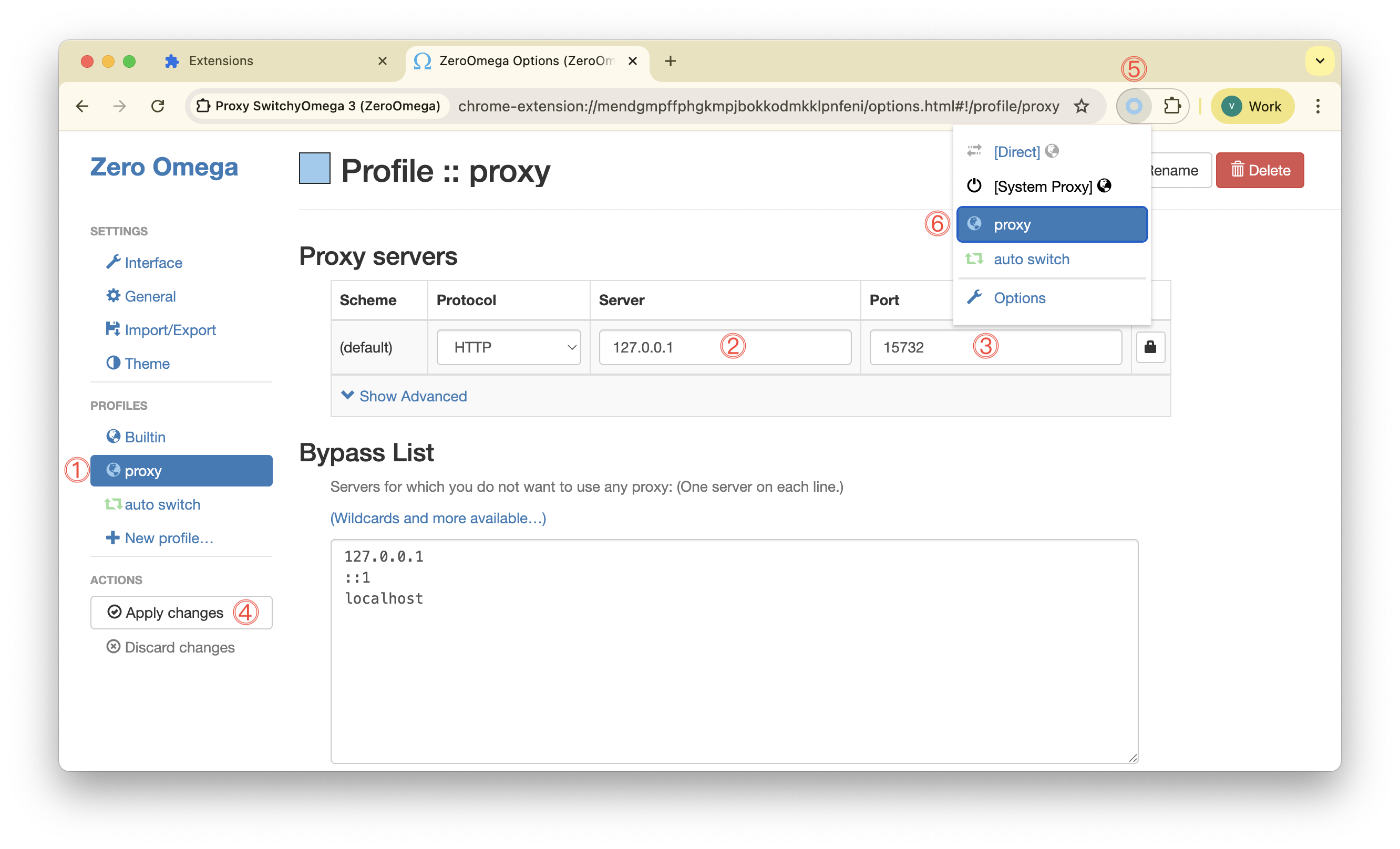Image resolution: width=1400 pixels, height=849 pixels.
Task: Delete the proxy profile
Action: point(1260,170)
